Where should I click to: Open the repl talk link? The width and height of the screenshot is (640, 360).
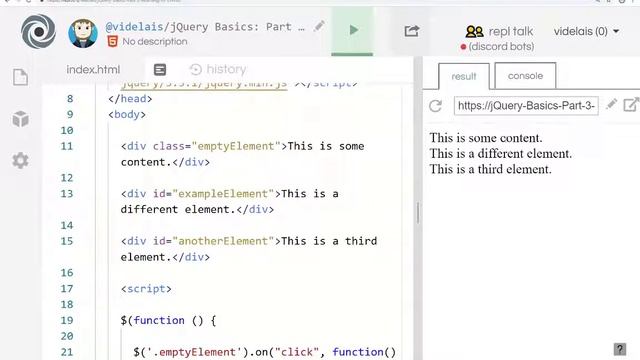(x=499, y=31)
